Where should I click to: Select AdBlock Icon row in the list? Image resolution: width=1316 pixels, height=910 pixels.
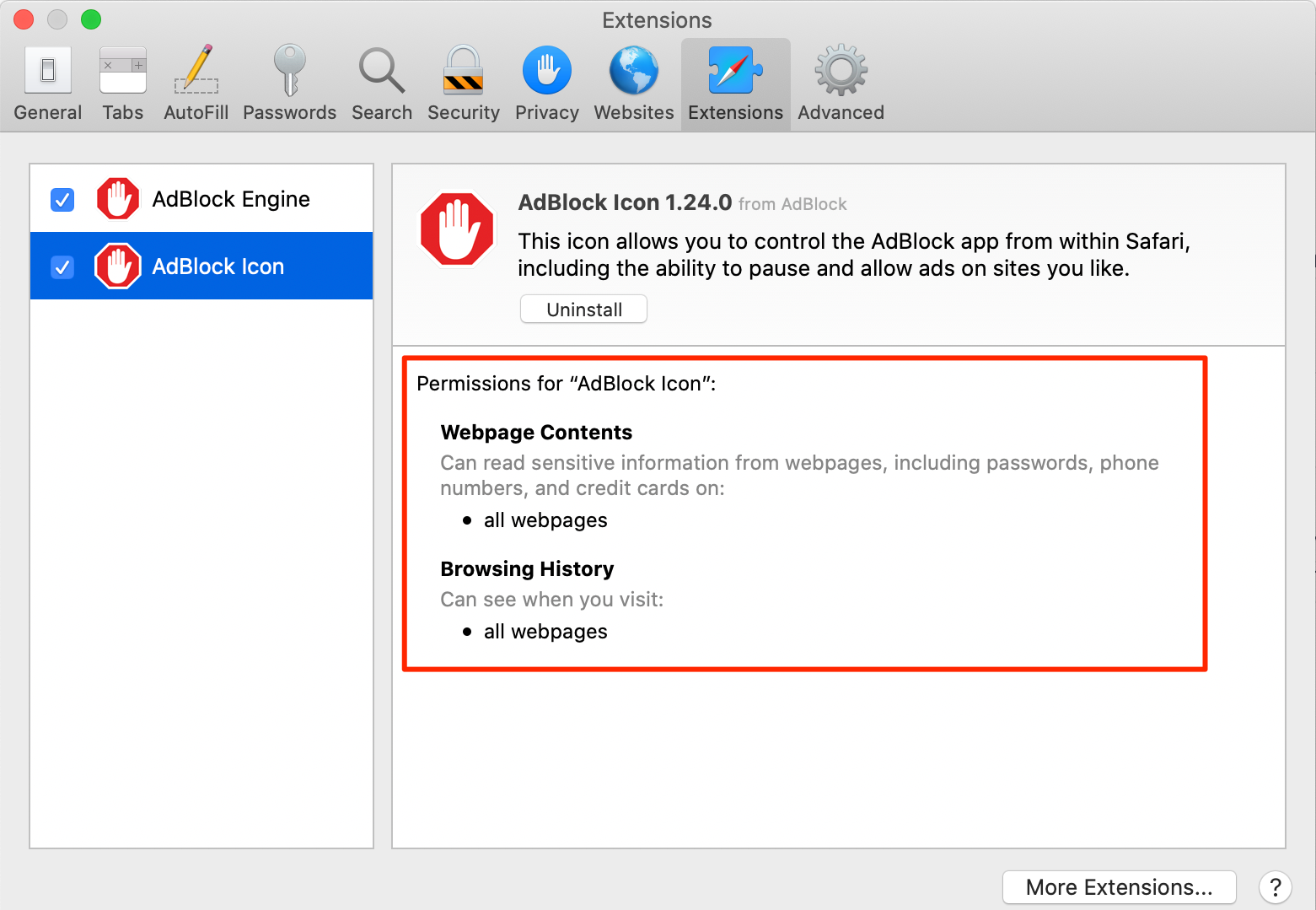click(x=201, y=267)
